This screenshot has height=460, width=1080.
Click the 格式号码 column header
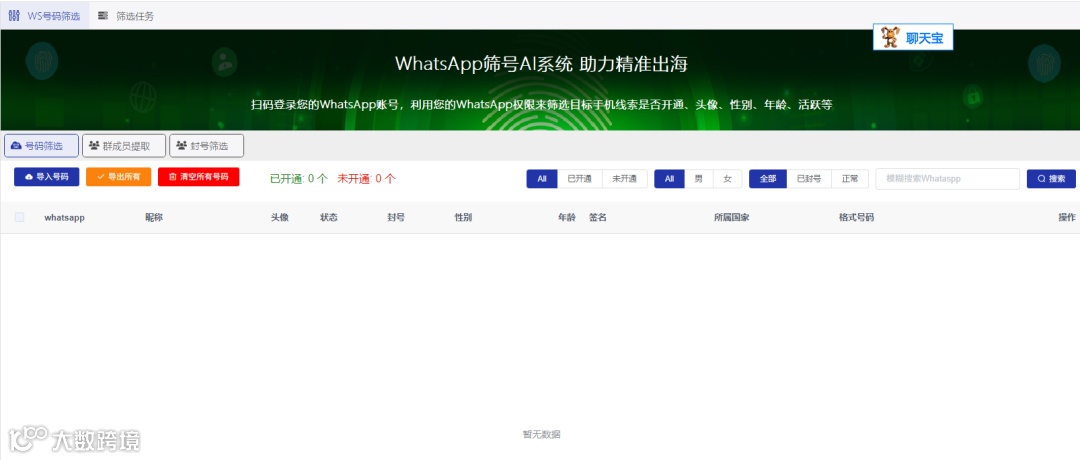pyautogui.click(x=856, y=218)
